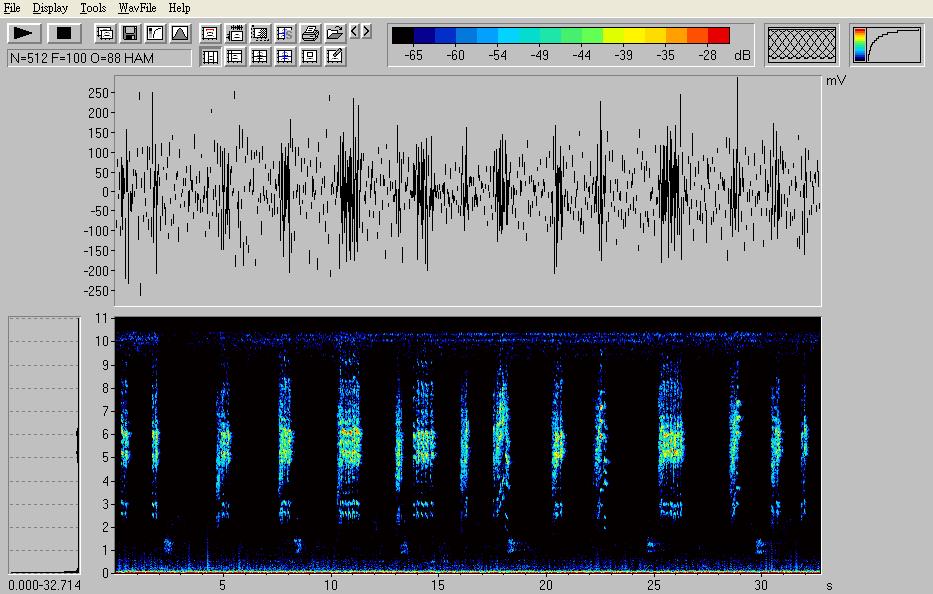Click the pencil edit icon in lower toolbar row

coord(335,57)
